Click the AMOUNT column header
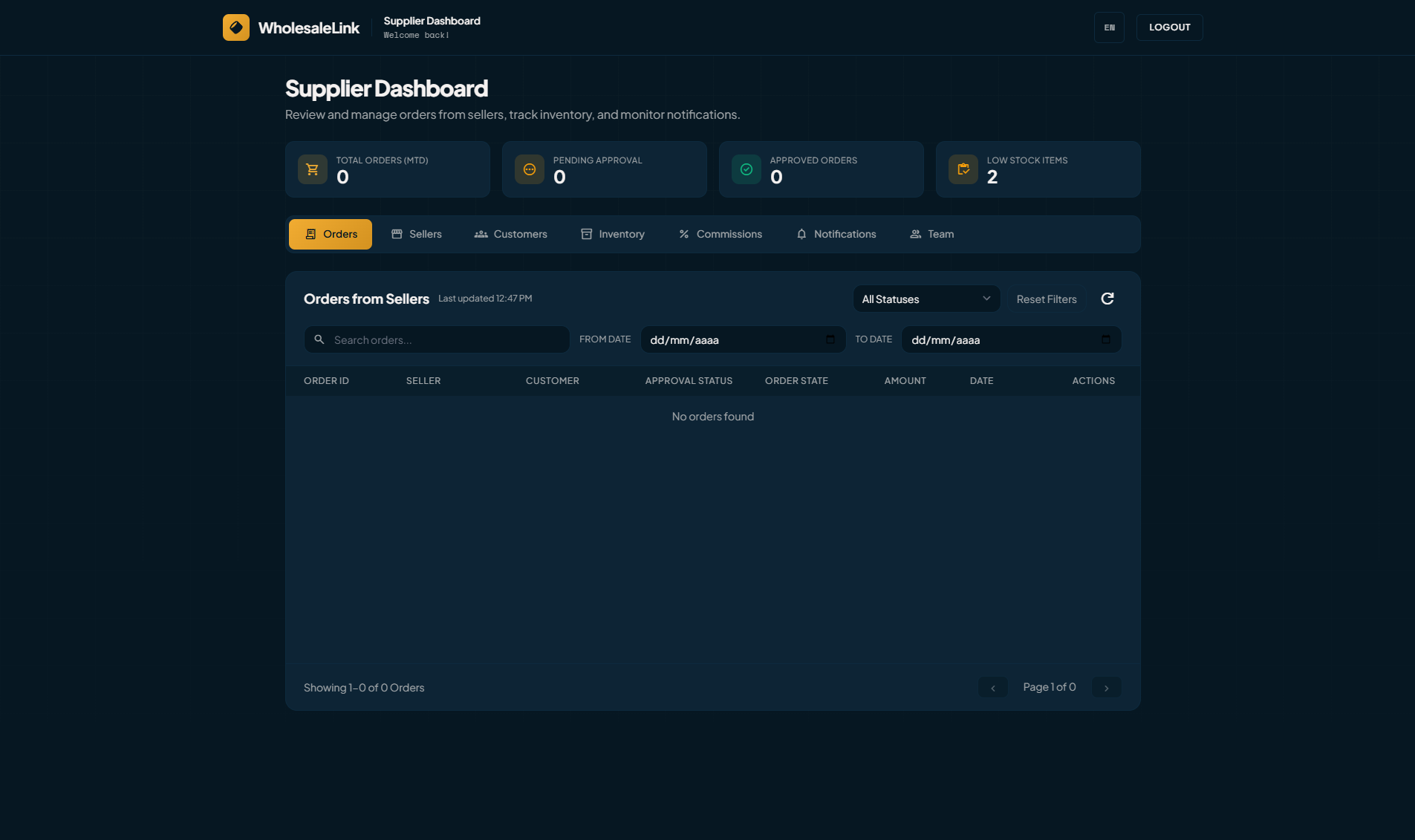1415x840 pixels. pos(905,381)
